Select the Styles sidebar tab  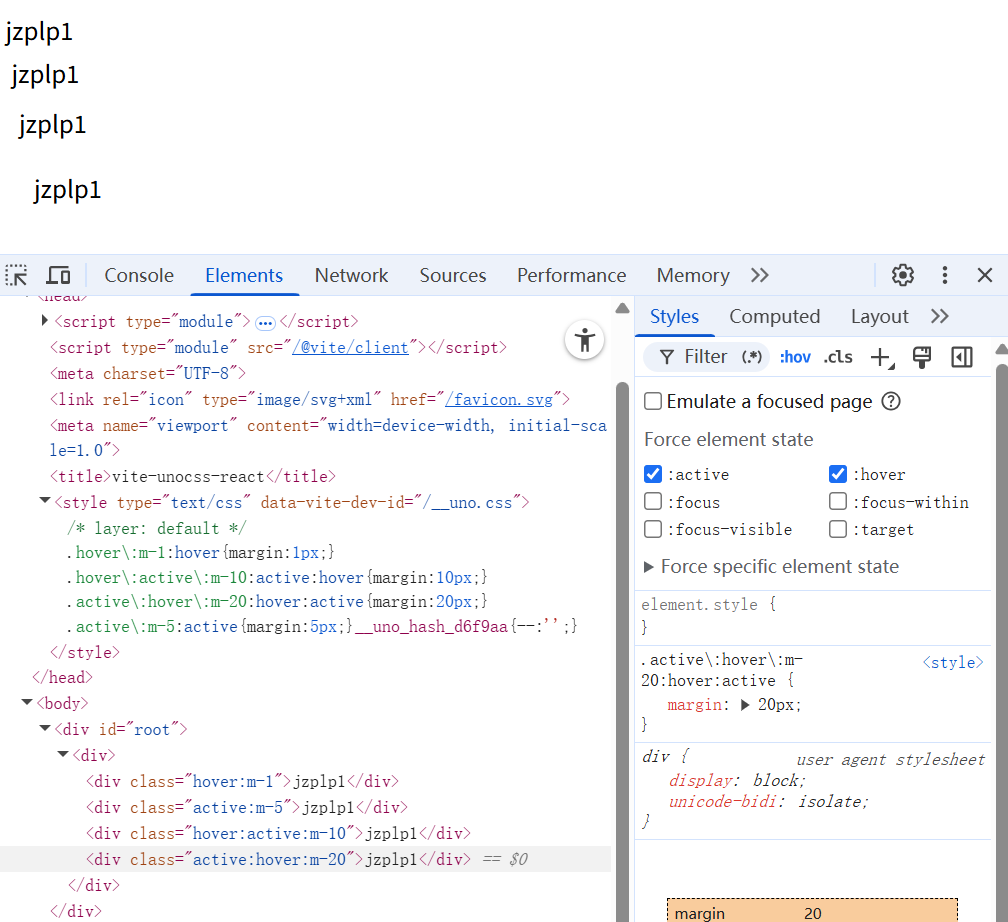(x=674, y=316)
